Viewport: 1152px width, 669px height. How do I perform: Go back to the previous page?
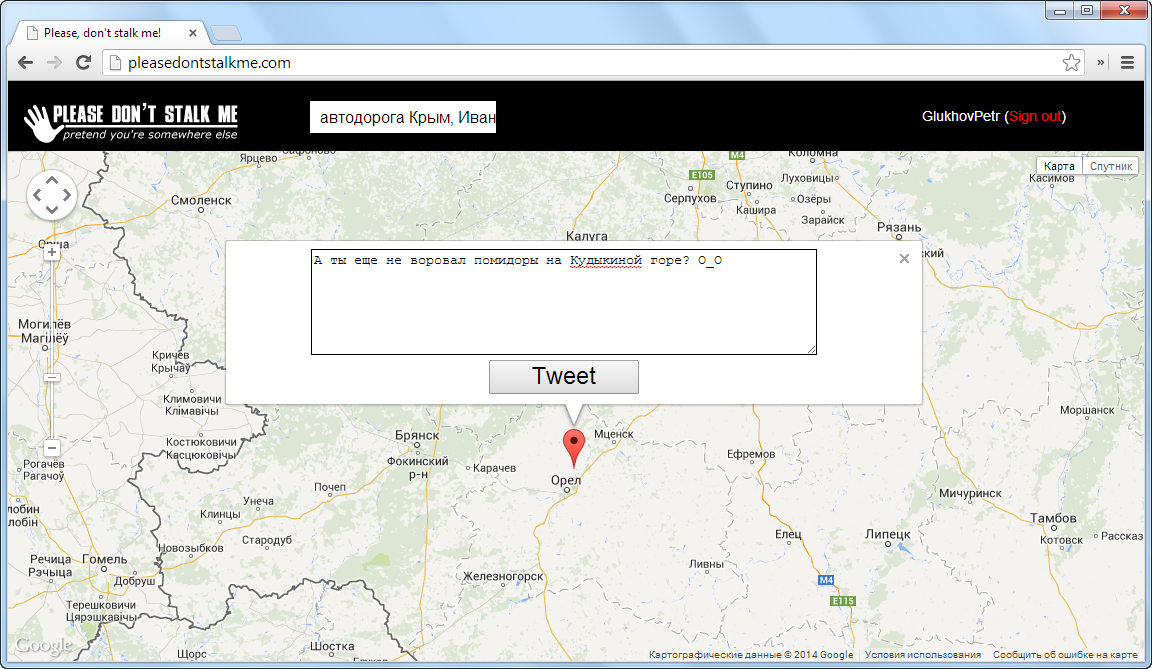click(26, 63)
